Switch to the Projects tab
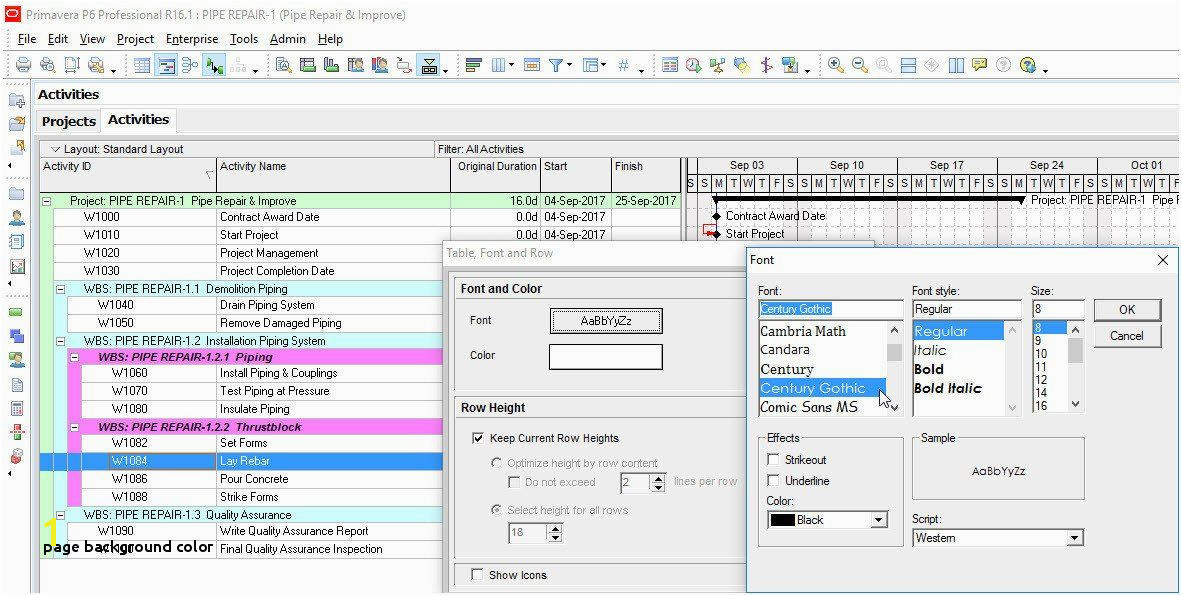 69,121
